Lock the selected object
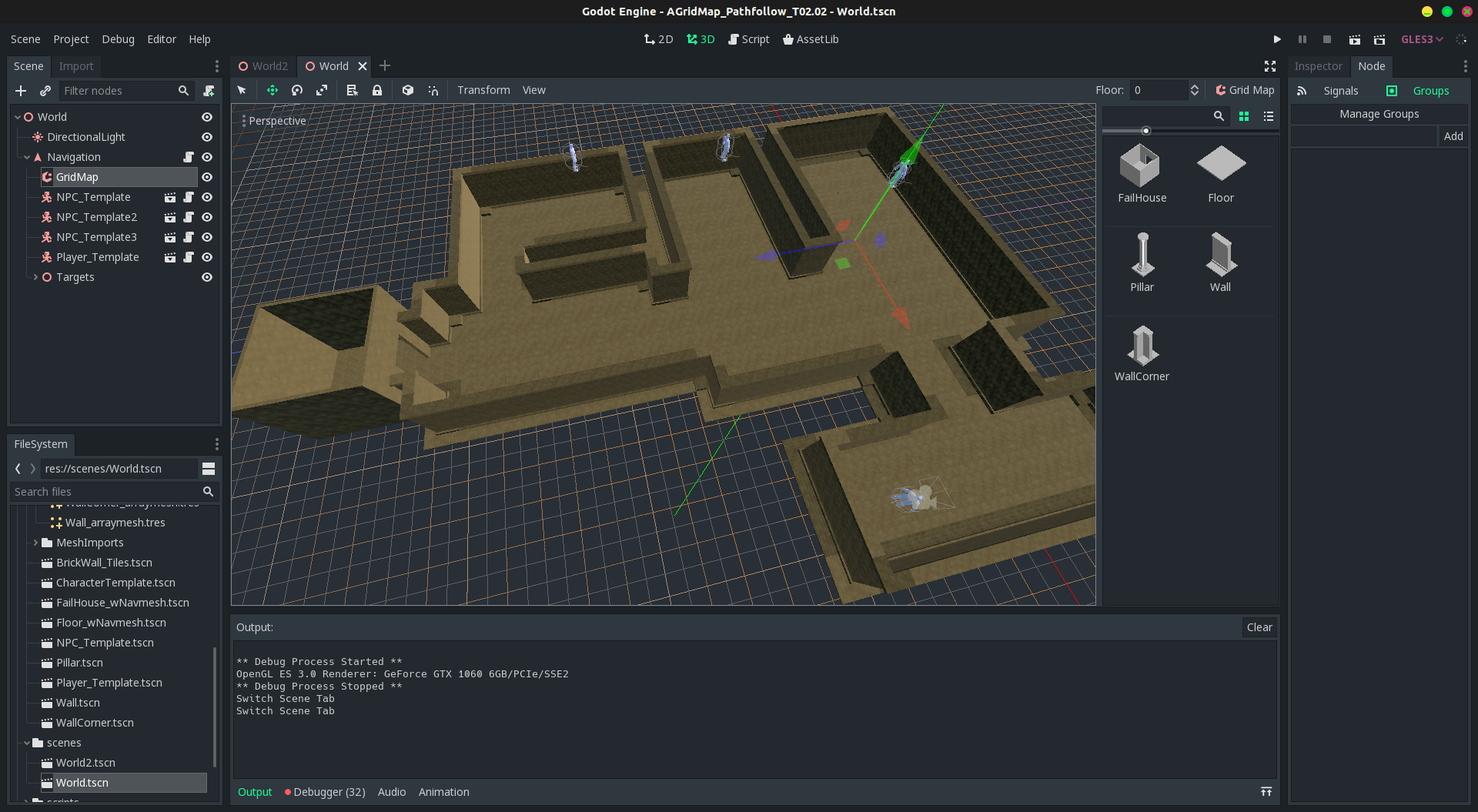This screenshot has height=812, width=1478. [377, 90]
